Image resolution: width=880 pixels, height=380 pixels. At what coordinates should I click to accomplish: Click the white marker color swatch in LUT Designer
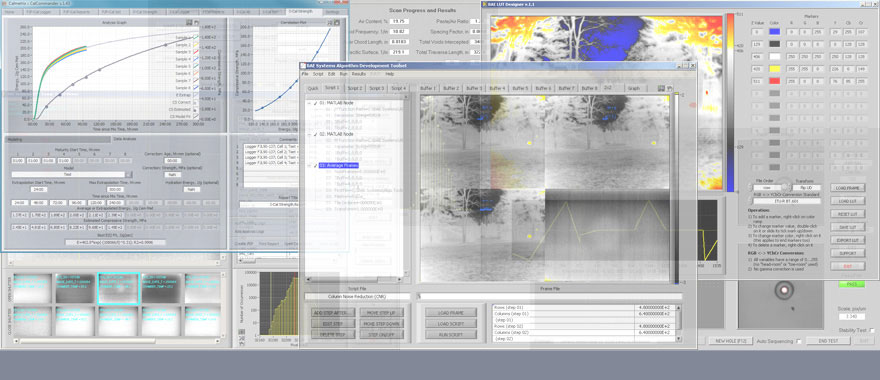pyautogui.click(x=774, y=56)
